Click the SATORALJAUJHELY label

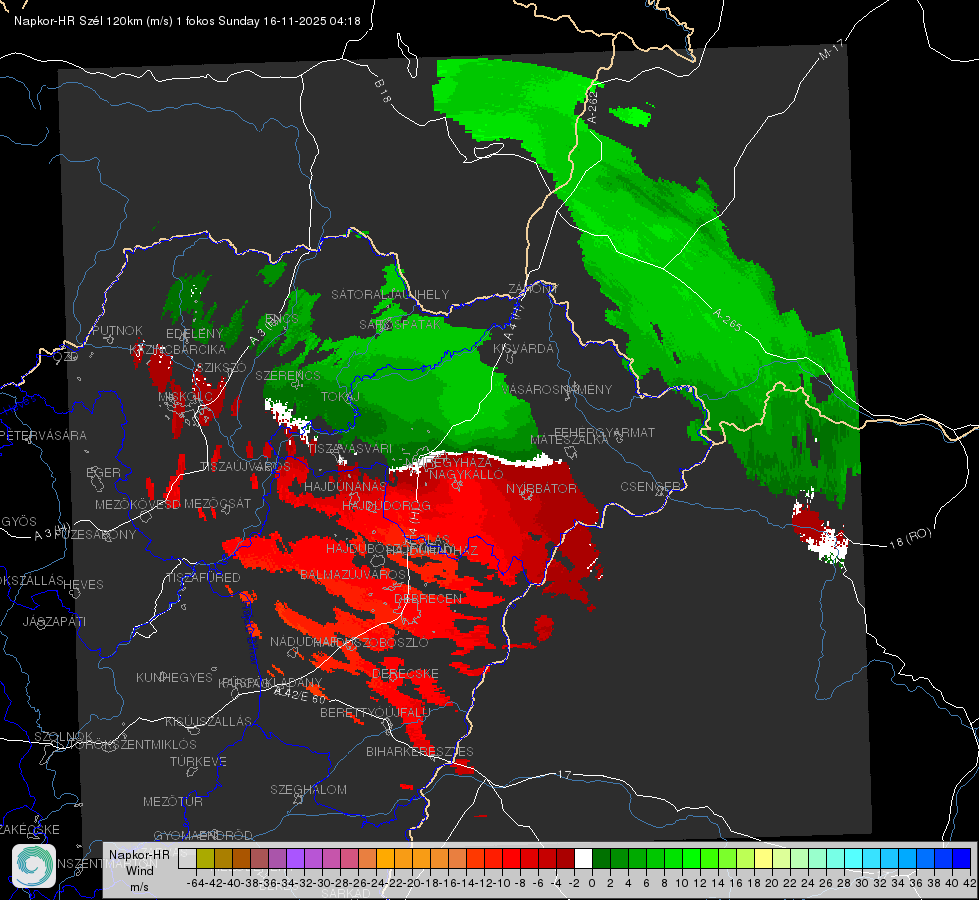point(390,294)
